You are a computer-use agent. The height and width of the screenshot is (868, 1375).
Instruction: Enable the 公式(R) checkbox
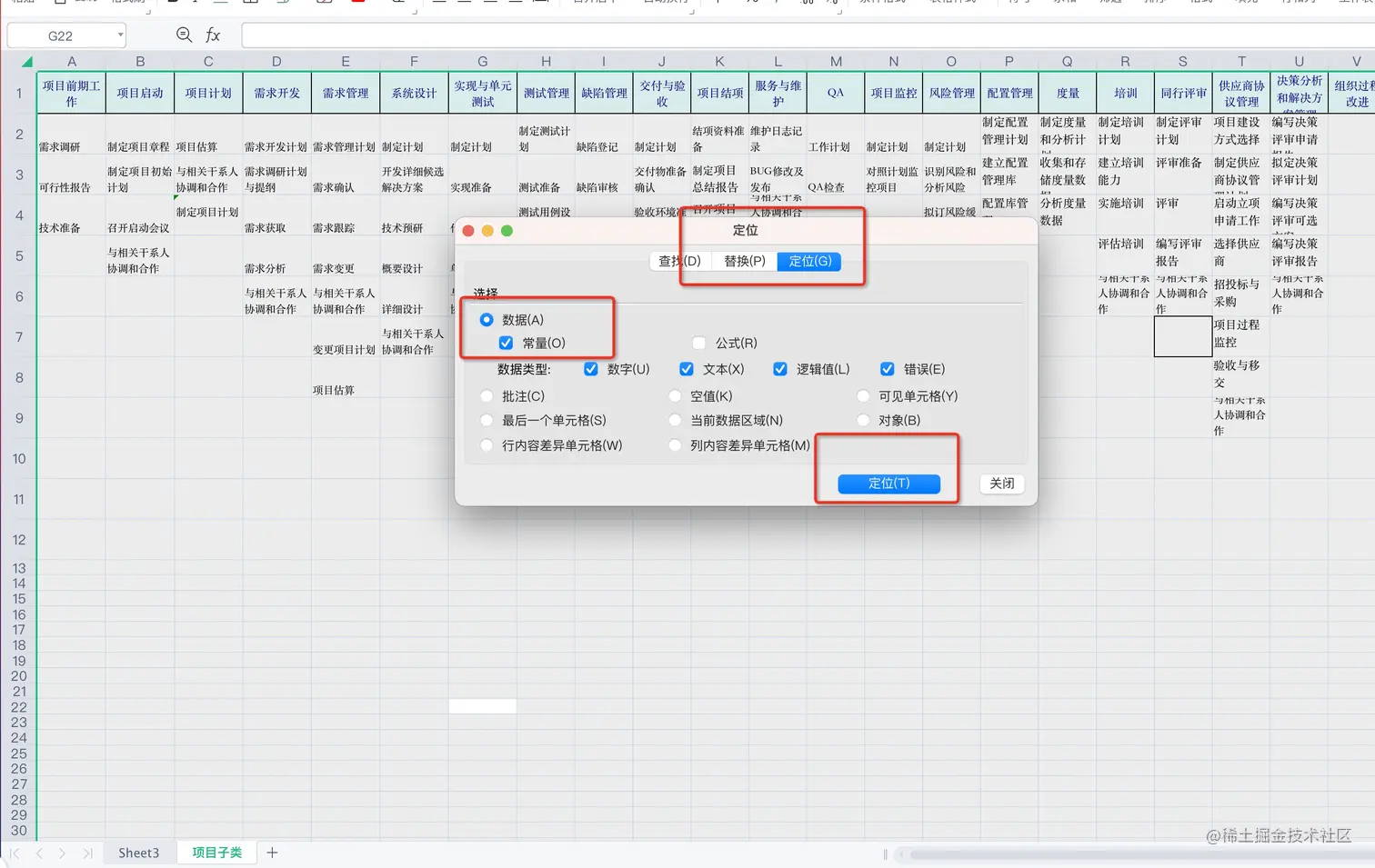click(699, 344)
